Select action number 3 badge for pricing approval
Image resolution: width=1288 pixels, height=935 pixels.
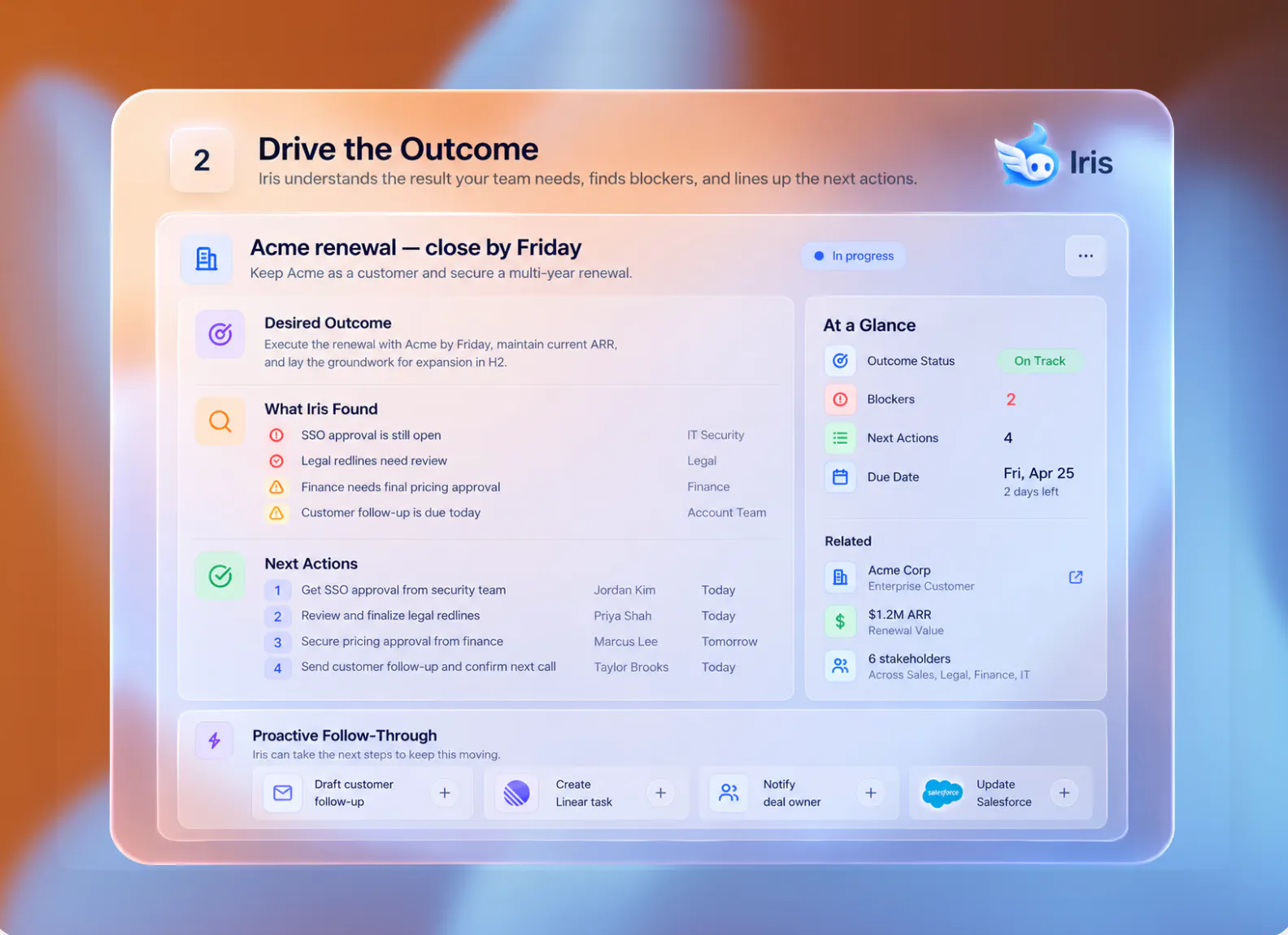(277, 642)
